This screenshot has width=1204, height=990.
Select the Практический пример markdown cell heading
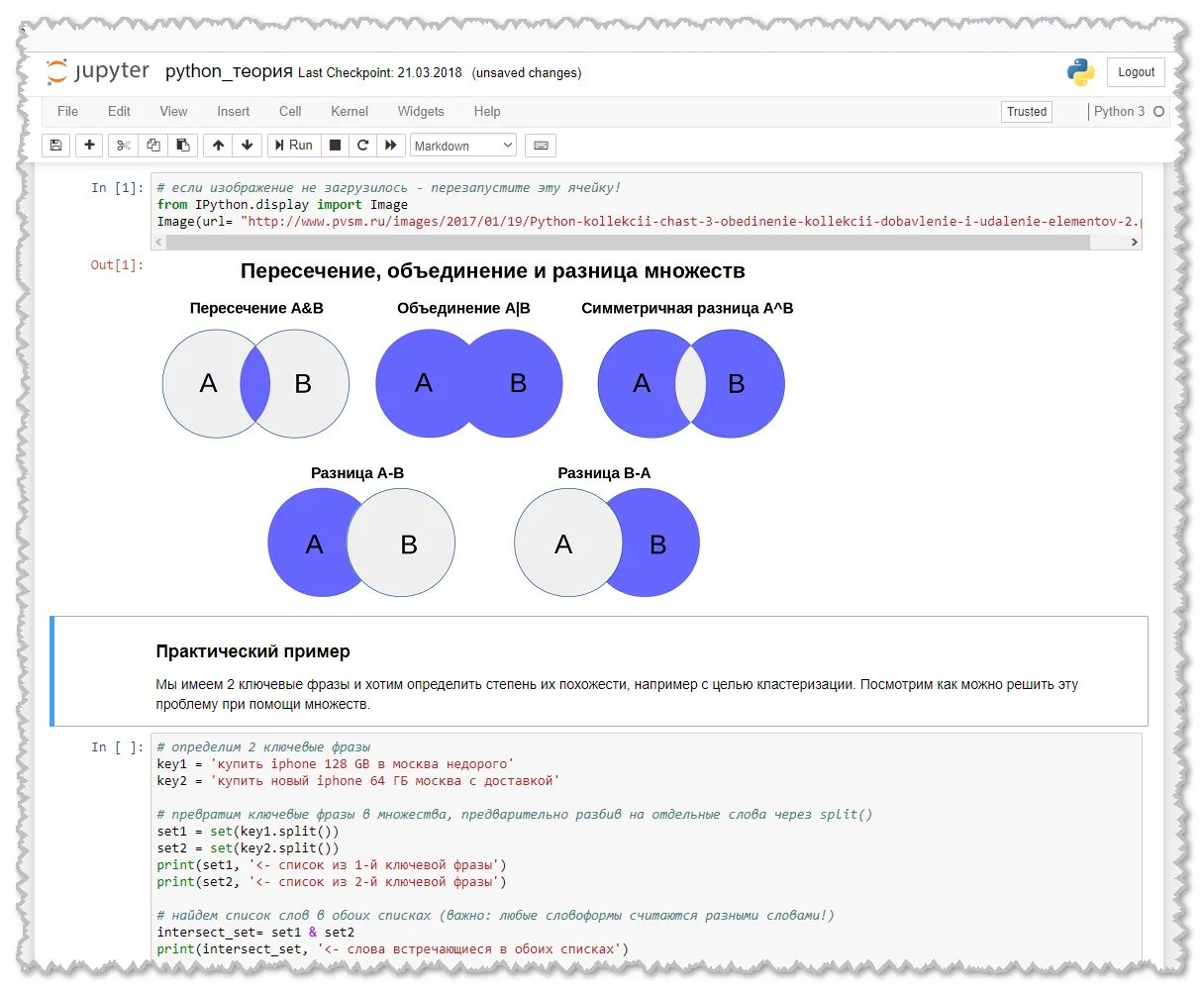point(252,651)
